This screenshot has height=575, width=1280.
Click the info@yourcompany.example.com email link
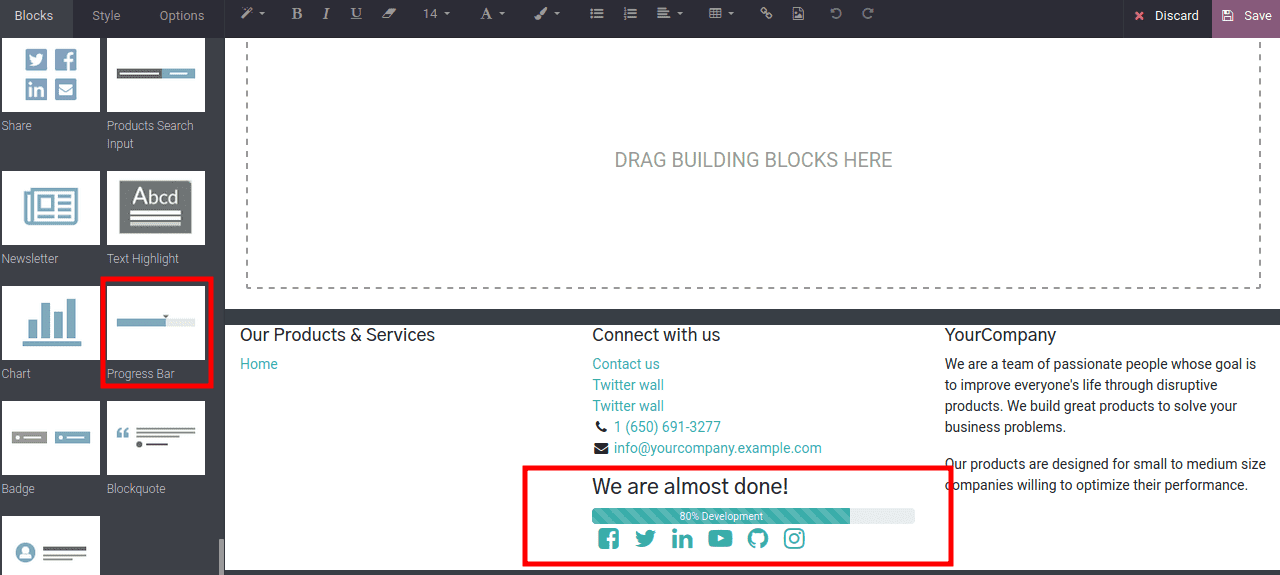tap(718, 448)
